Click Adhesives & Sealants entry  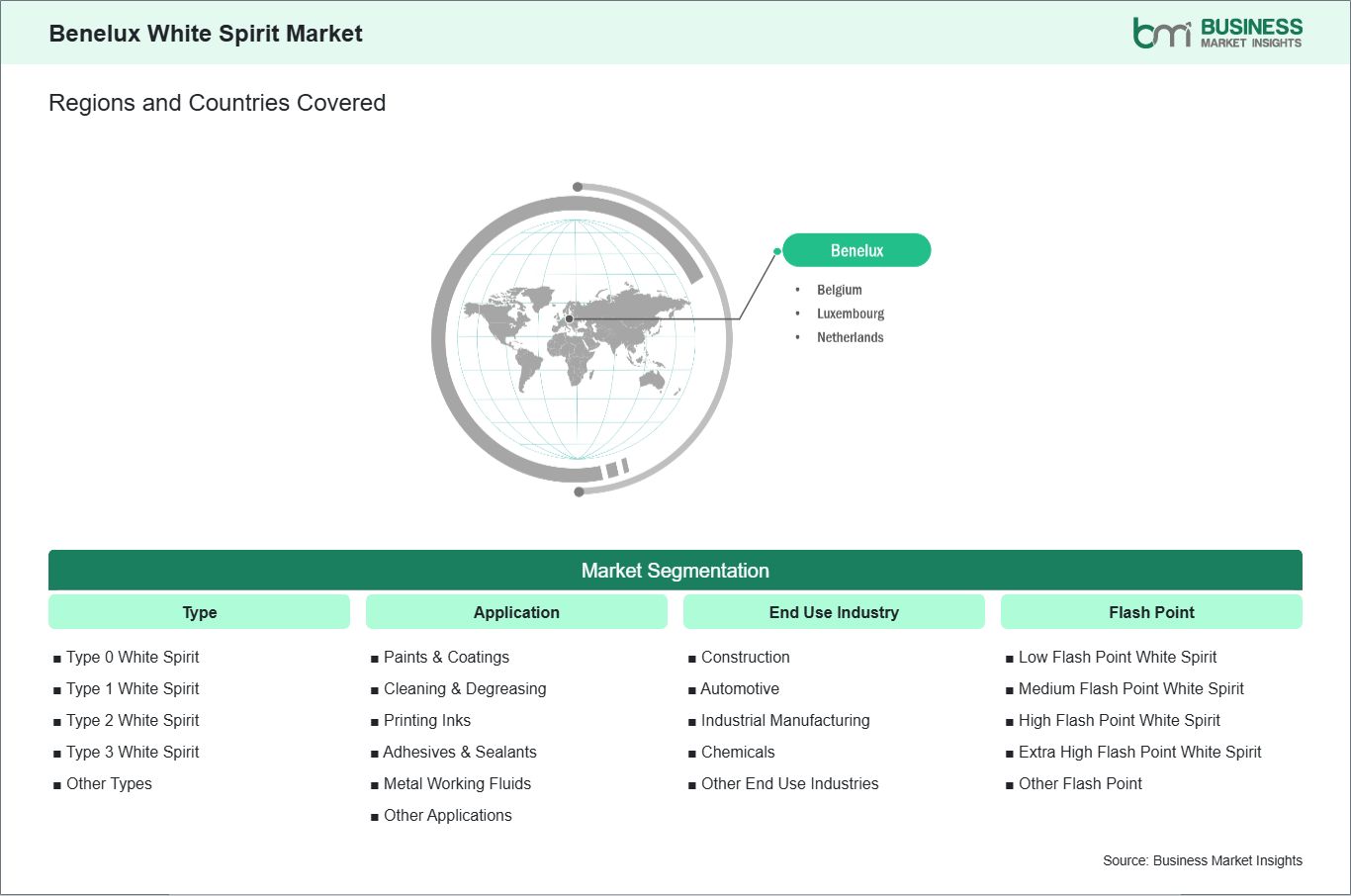(x=460, y=752)
